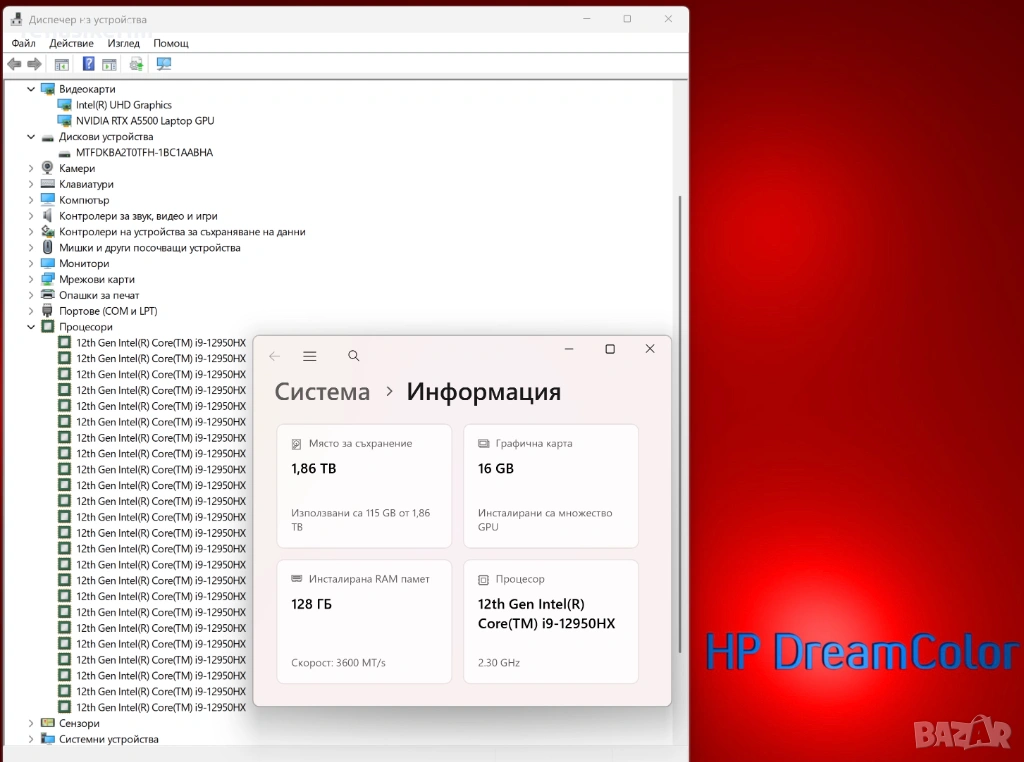Select the MTFDKBA2T0TFH-1BC1AABHA disk
Image resolution: width=1024 pixels, height=762 pixels.
(144, 153)
